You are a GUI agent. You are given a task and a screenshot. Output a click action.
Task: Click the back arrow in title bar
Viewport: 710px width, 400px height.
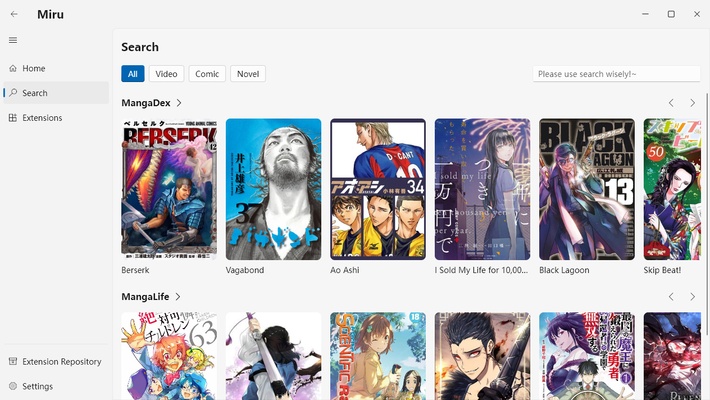click(14, 14)
